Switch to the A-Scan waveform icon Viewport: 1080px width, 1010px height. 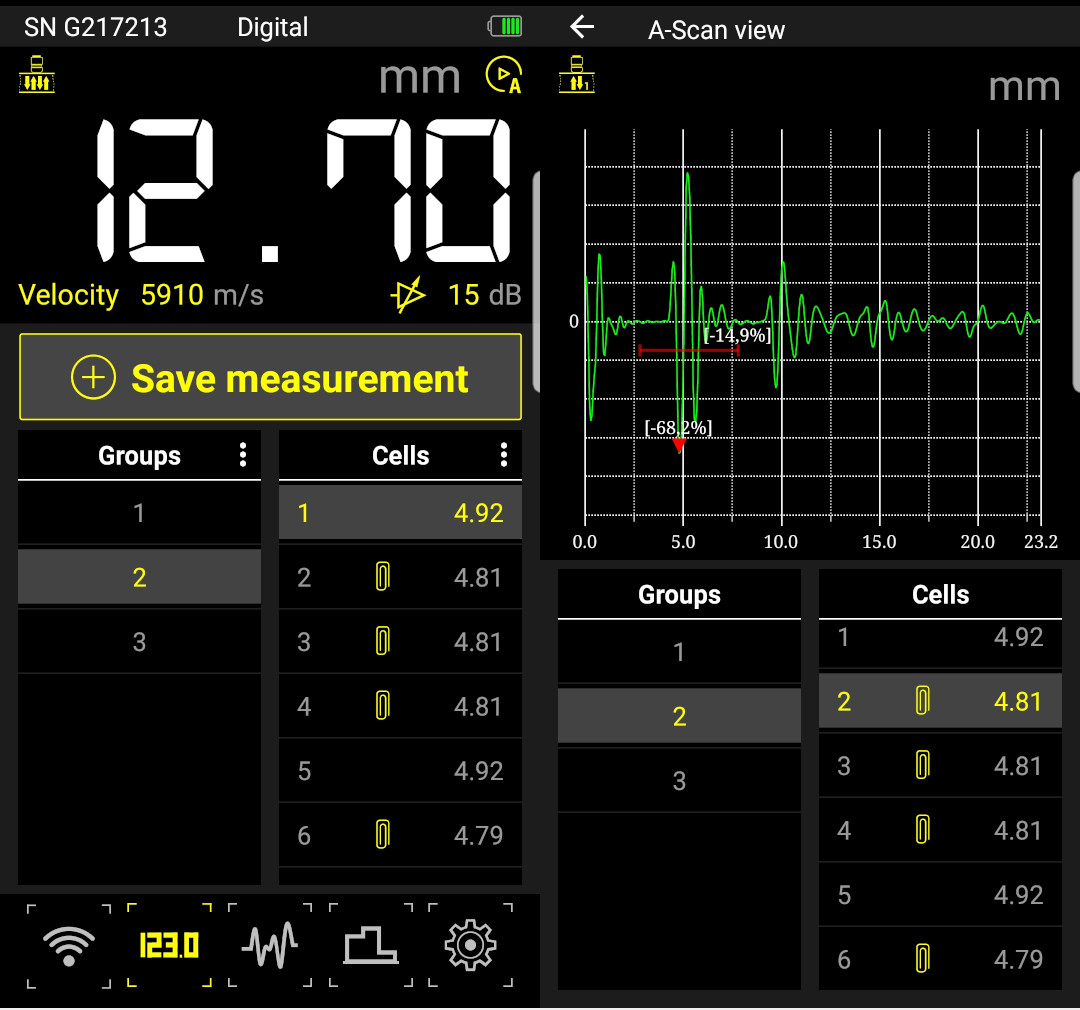[x=270, y=945]
